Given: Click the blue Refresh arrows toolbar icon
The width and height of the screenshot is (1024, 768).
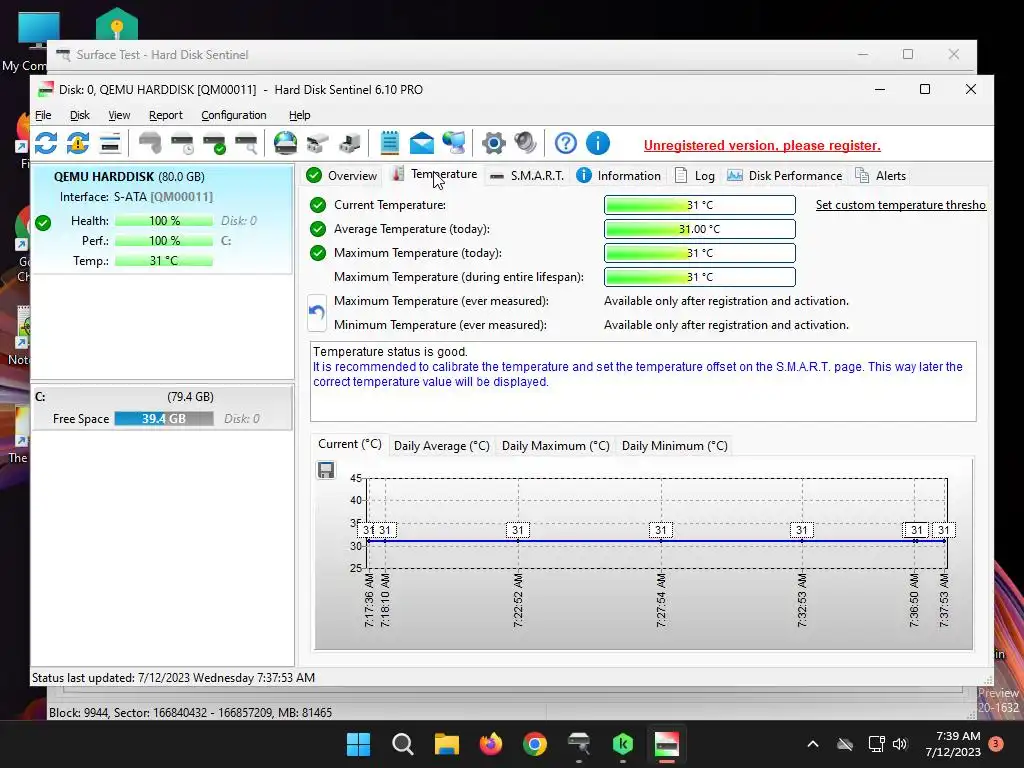Looking at the screenshot, I should pyautogui.click(x=46, y=143).
